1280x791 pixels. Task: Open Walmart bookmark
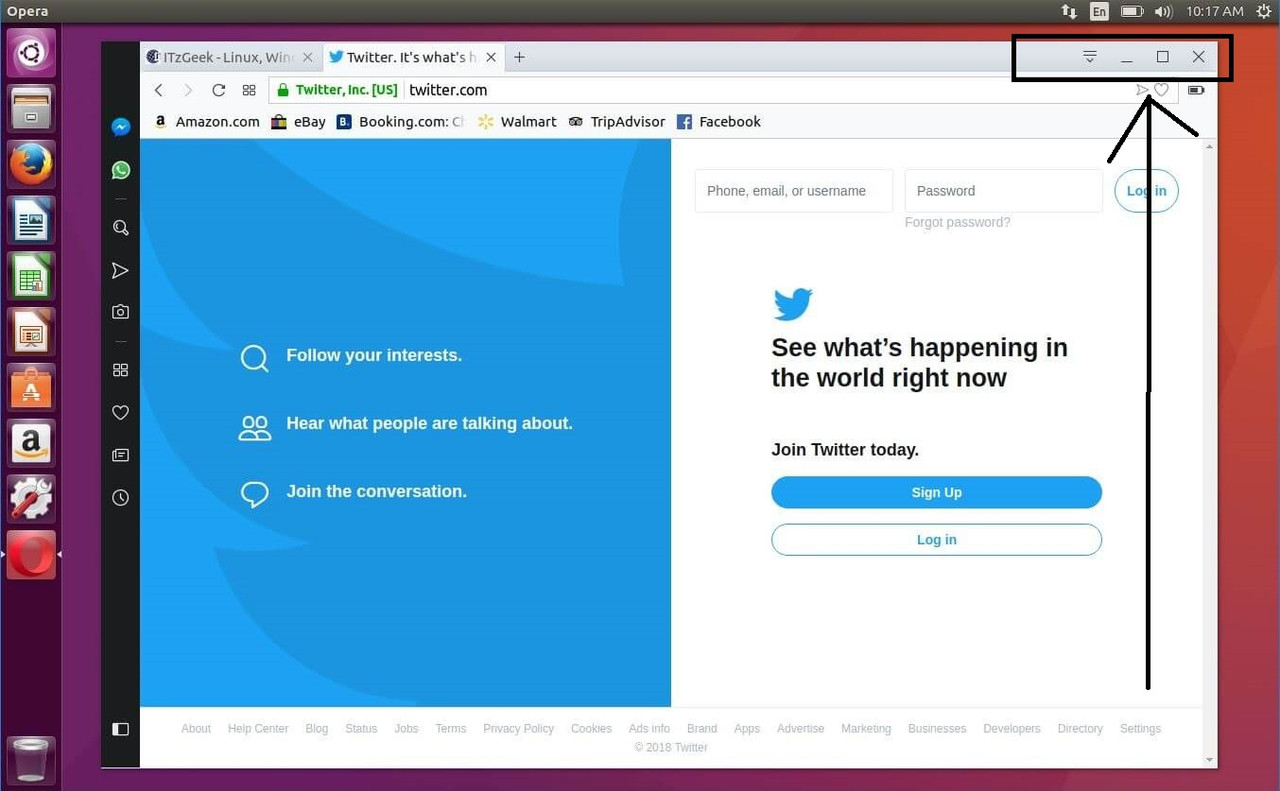click(517, 122)
